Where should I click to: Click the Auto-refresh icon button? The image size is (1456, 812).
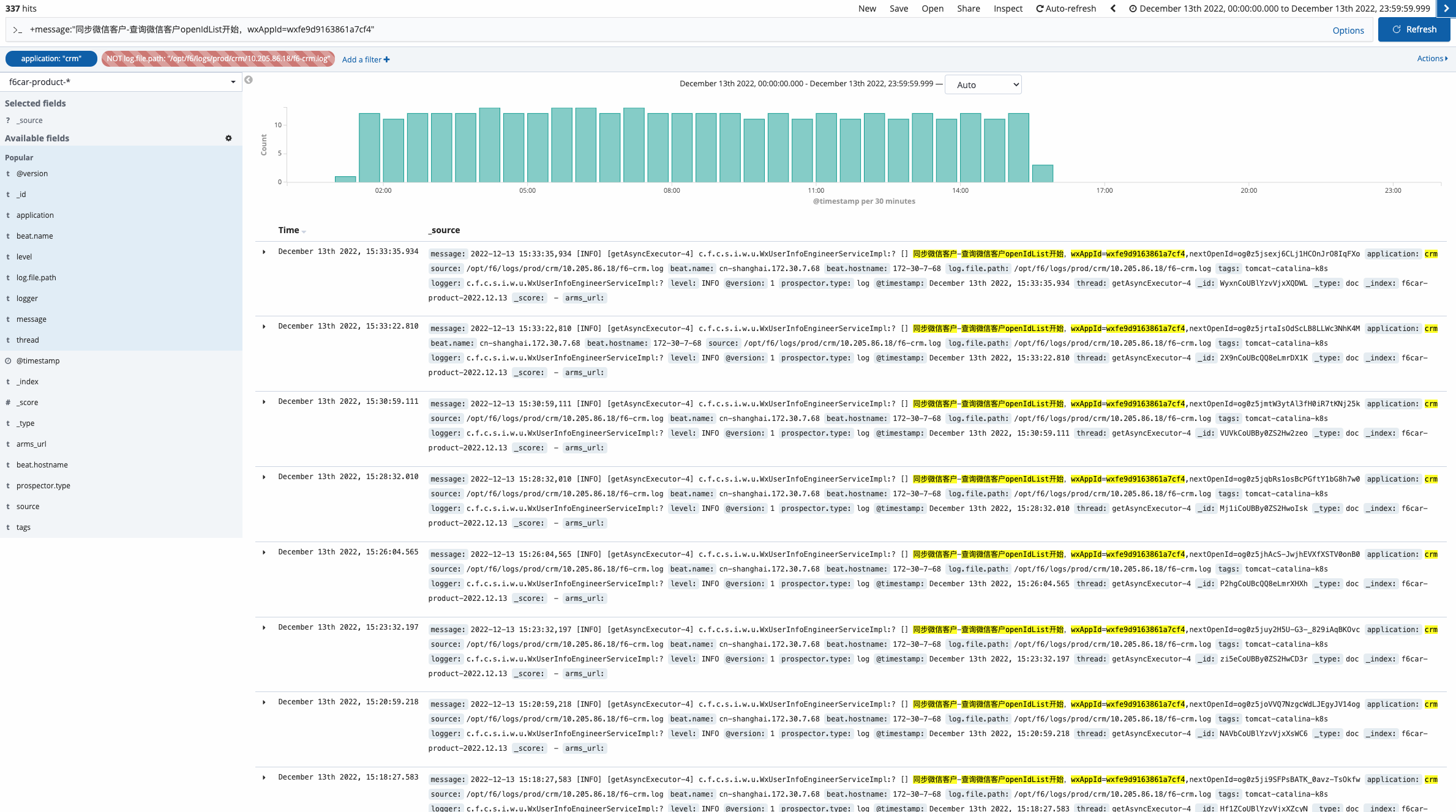pos(1066,9)
